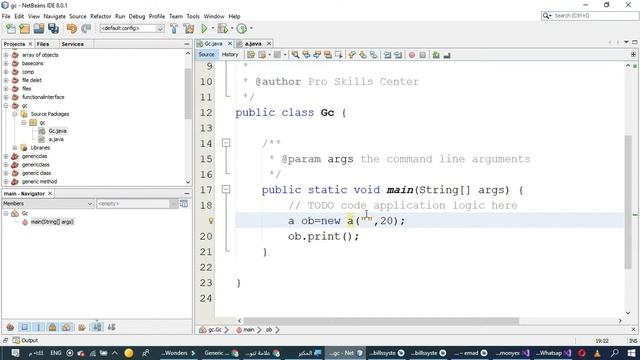The height and width of the screenshot is (360, 640).
Task: Click the New File toolbar icon
Action: (11, 29)
